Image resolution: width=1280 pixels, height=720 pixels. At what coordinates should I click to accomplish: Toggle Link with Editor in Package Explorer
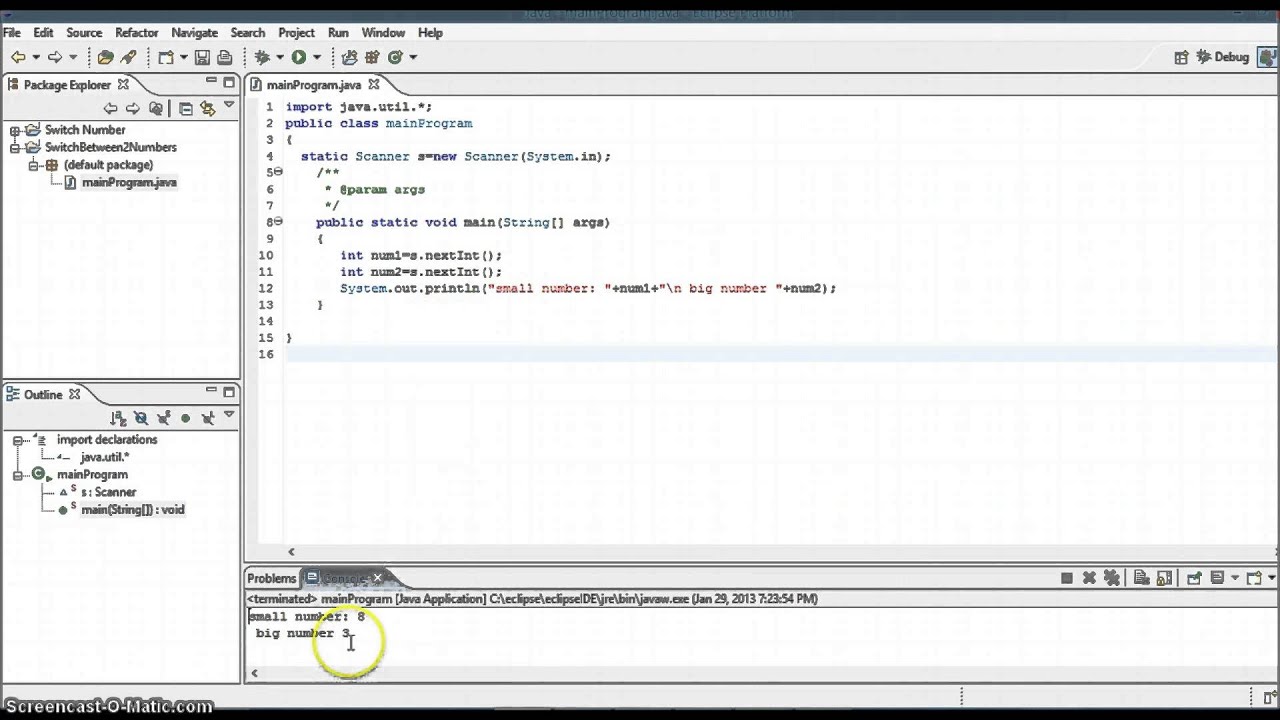coord(208,108)
